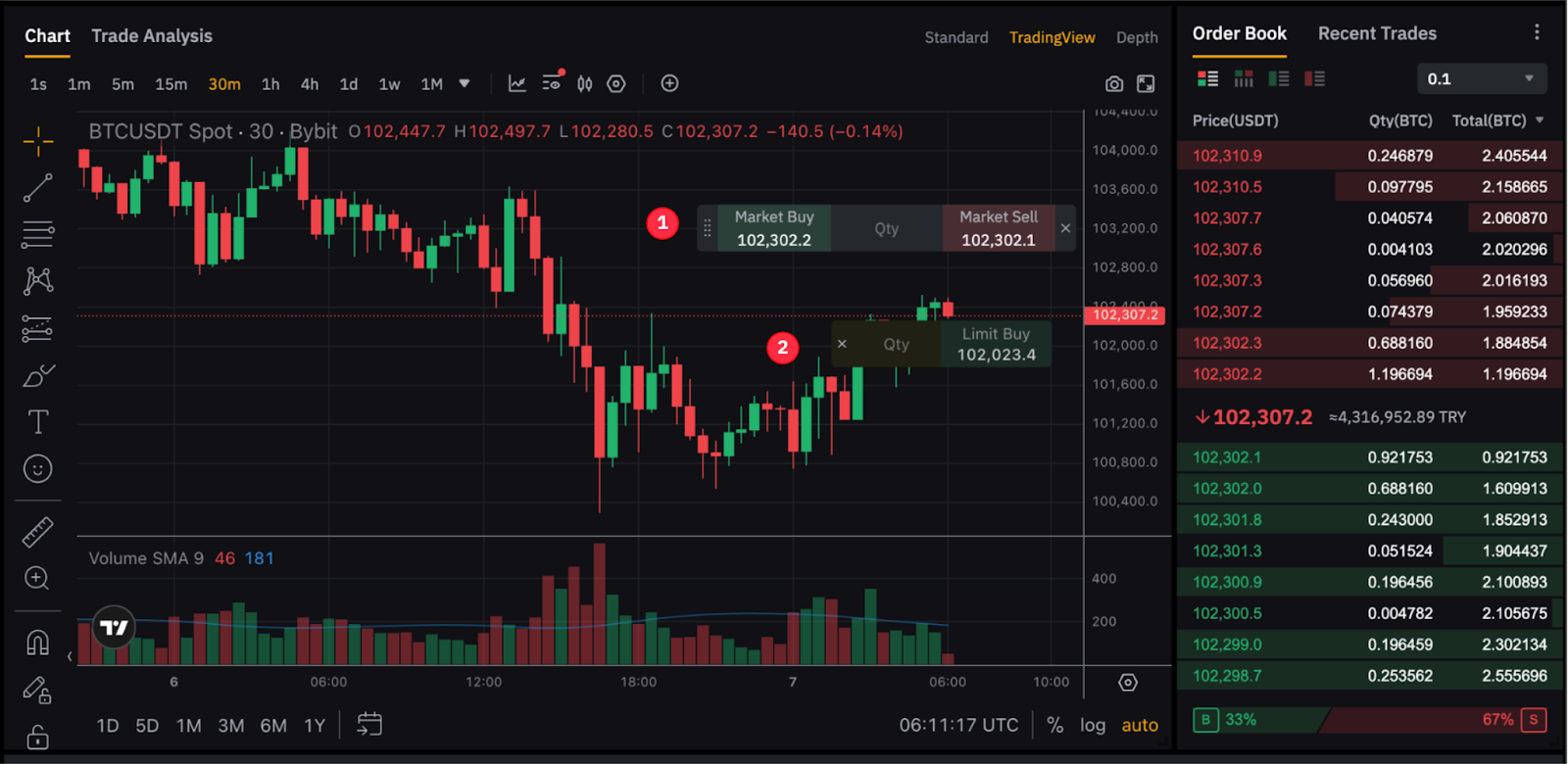
Task: Select the ruler measure tool
Action: tap(38, 532)
